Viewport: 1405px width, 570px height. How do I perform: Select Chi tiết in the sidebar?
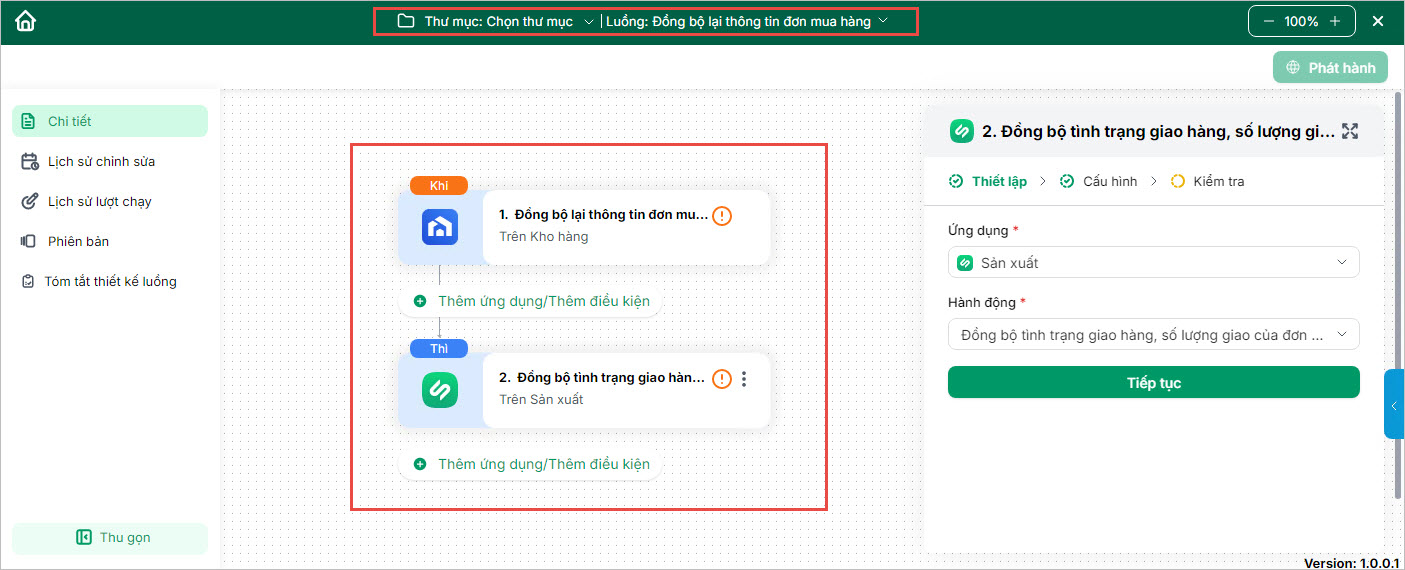point(110,121)
